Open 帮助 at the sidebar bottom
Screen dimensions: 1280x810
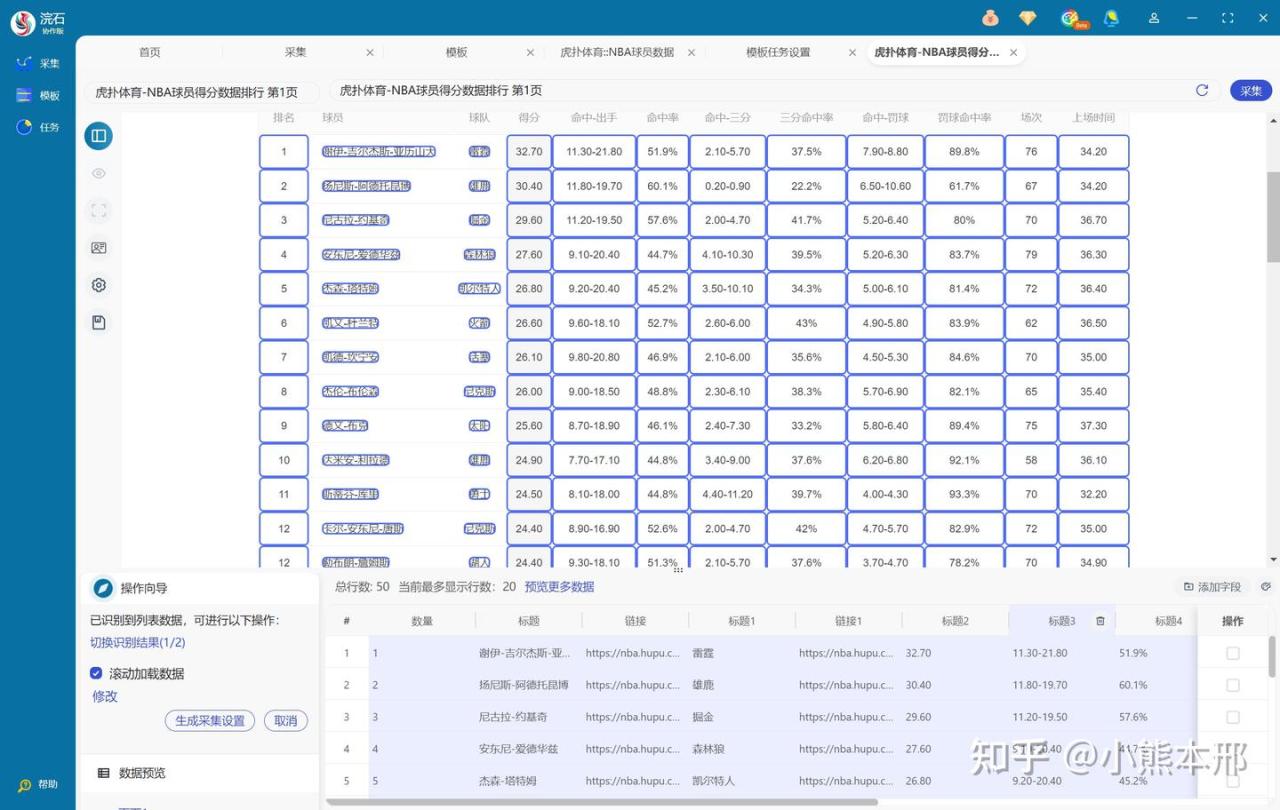tap(38, 785)
